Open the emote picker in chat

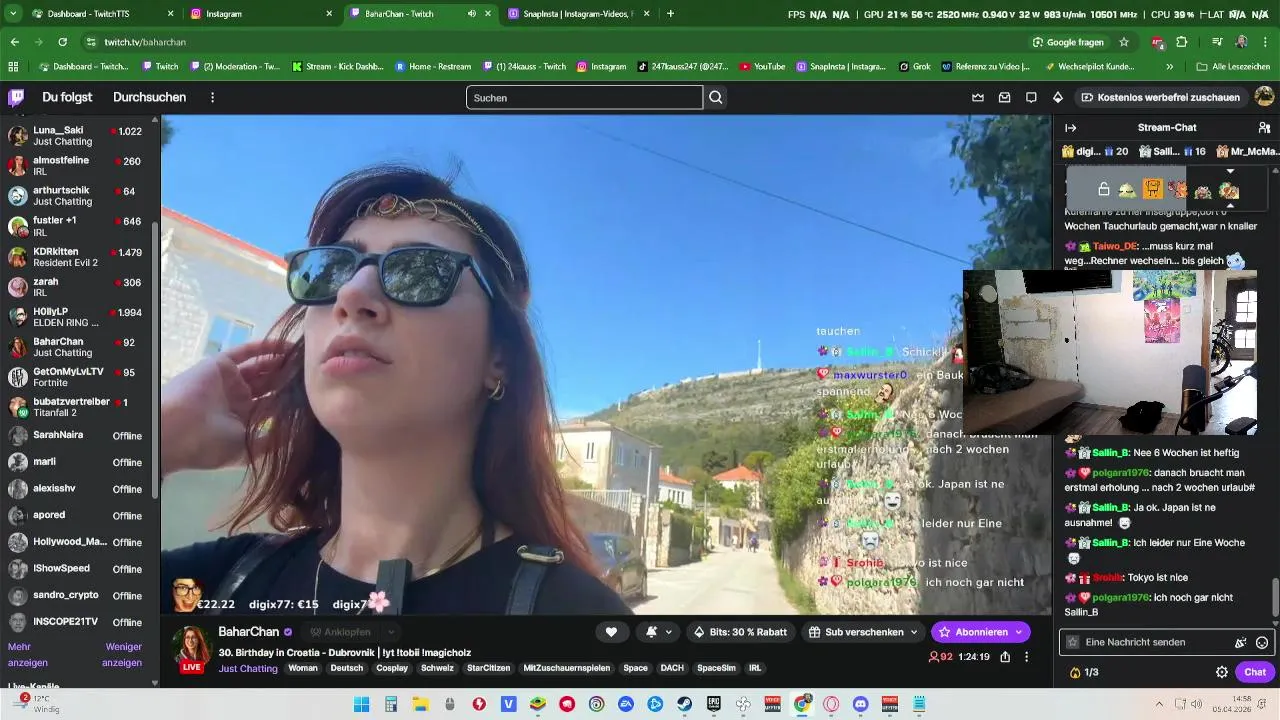tap(1262, 642)
